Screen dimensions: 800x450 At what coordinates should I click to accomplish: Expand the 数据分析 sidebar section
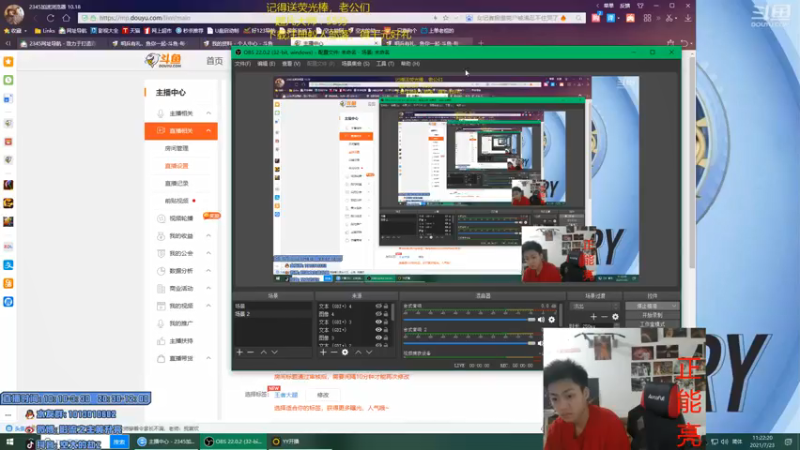pyautogui.click(x=209, y=270)
